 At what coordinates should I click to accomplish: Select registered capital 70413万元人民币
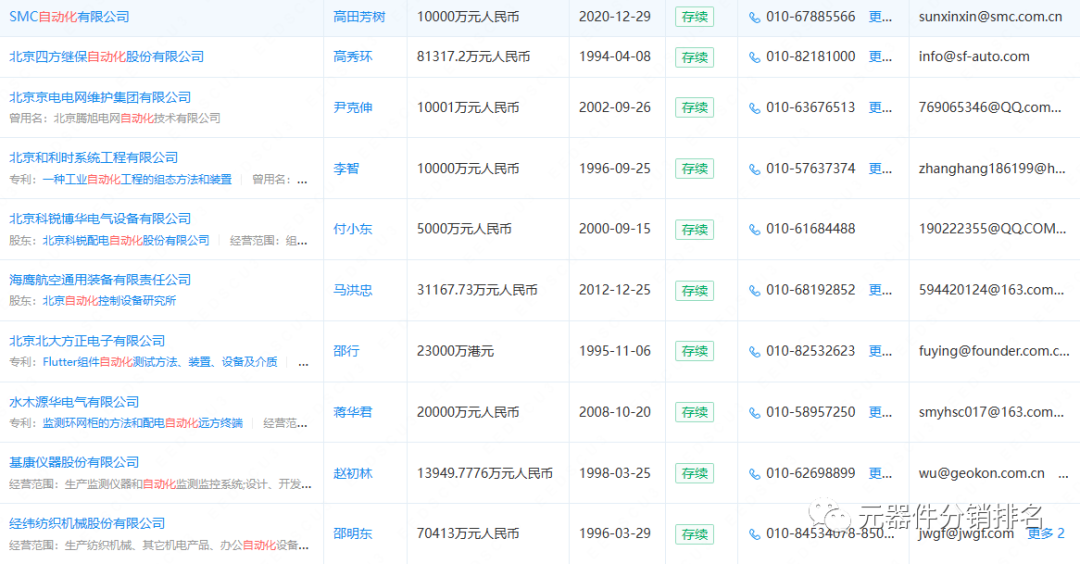[468, 533]
